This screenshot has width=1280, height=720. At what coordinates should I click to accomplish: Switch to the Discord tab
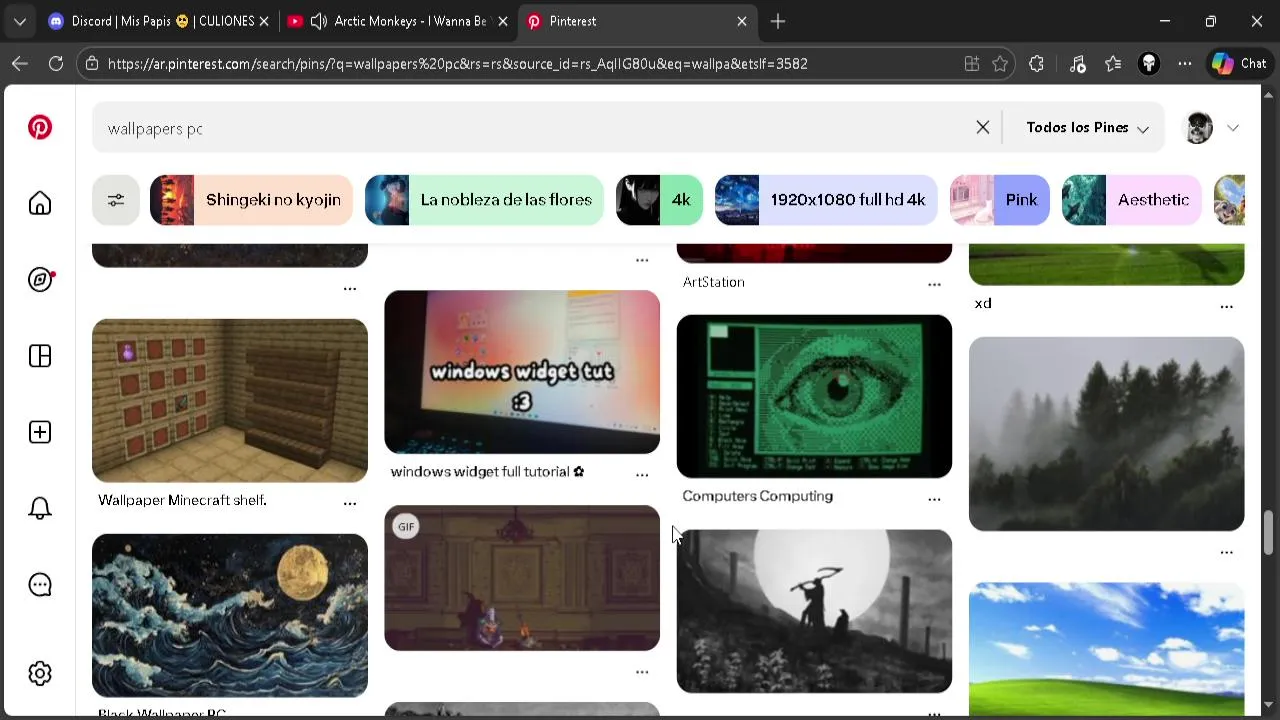click(157, 21)
